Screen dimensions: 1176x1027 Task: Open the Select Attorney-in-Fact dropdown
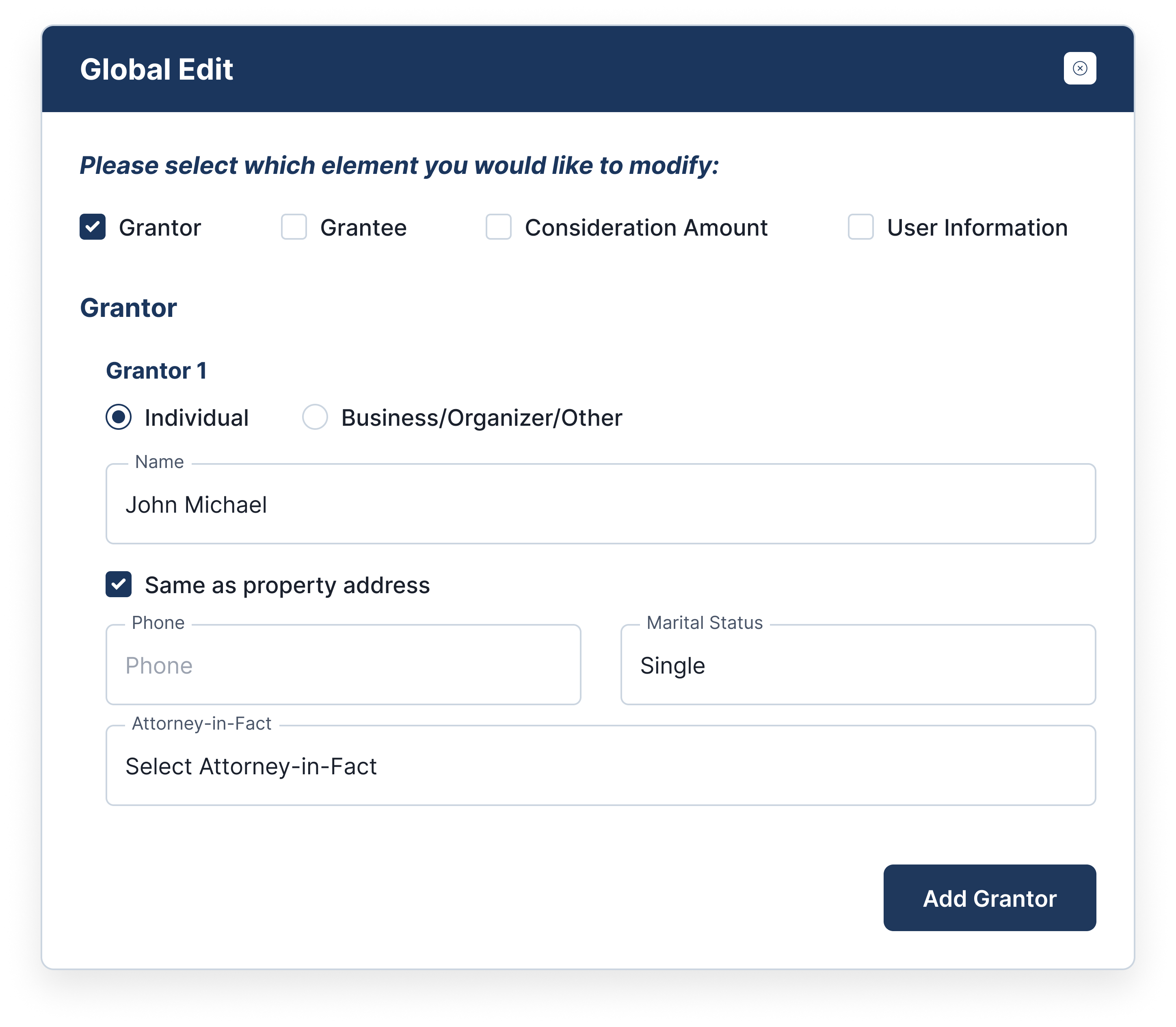click(x=600, y=766)
